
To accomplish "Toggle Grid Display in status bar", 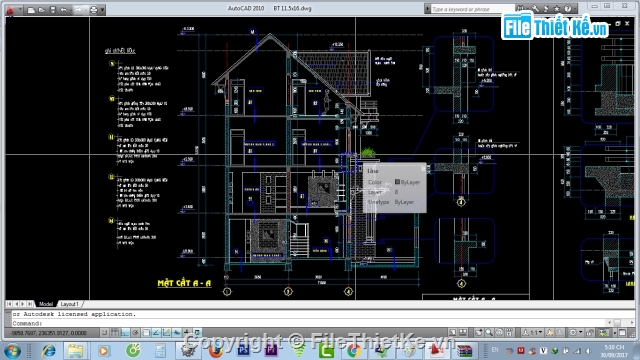I will (x=115, y=333).
